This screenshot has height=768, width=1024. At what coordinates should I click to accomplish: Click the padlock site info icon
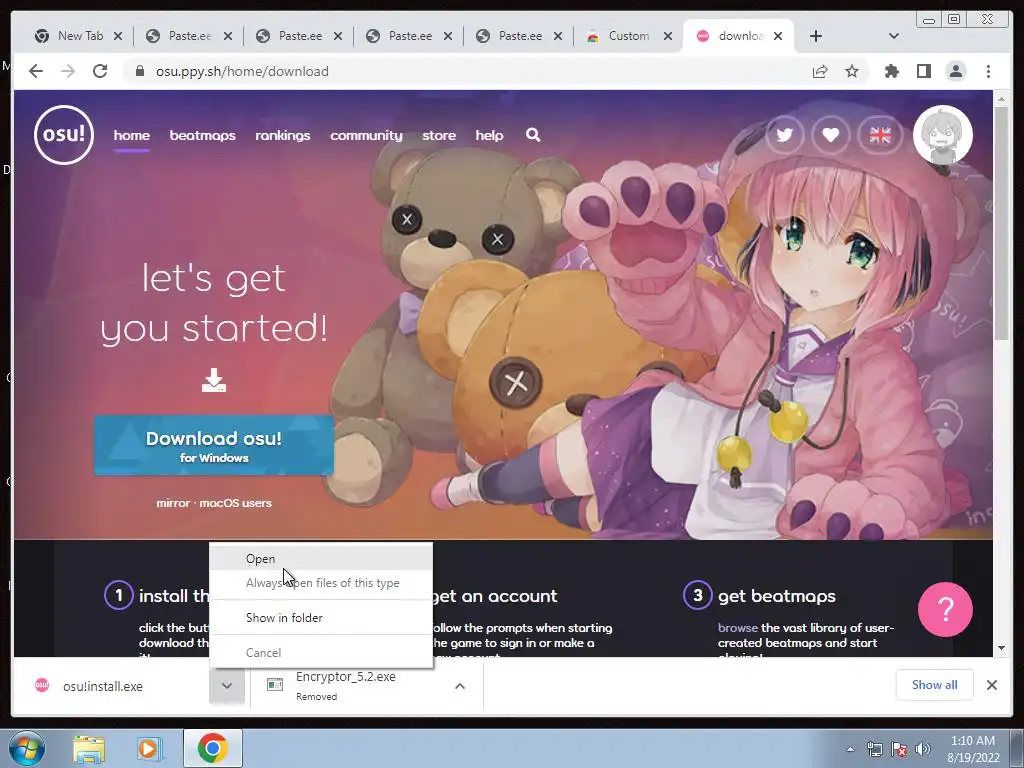(139, 71)
